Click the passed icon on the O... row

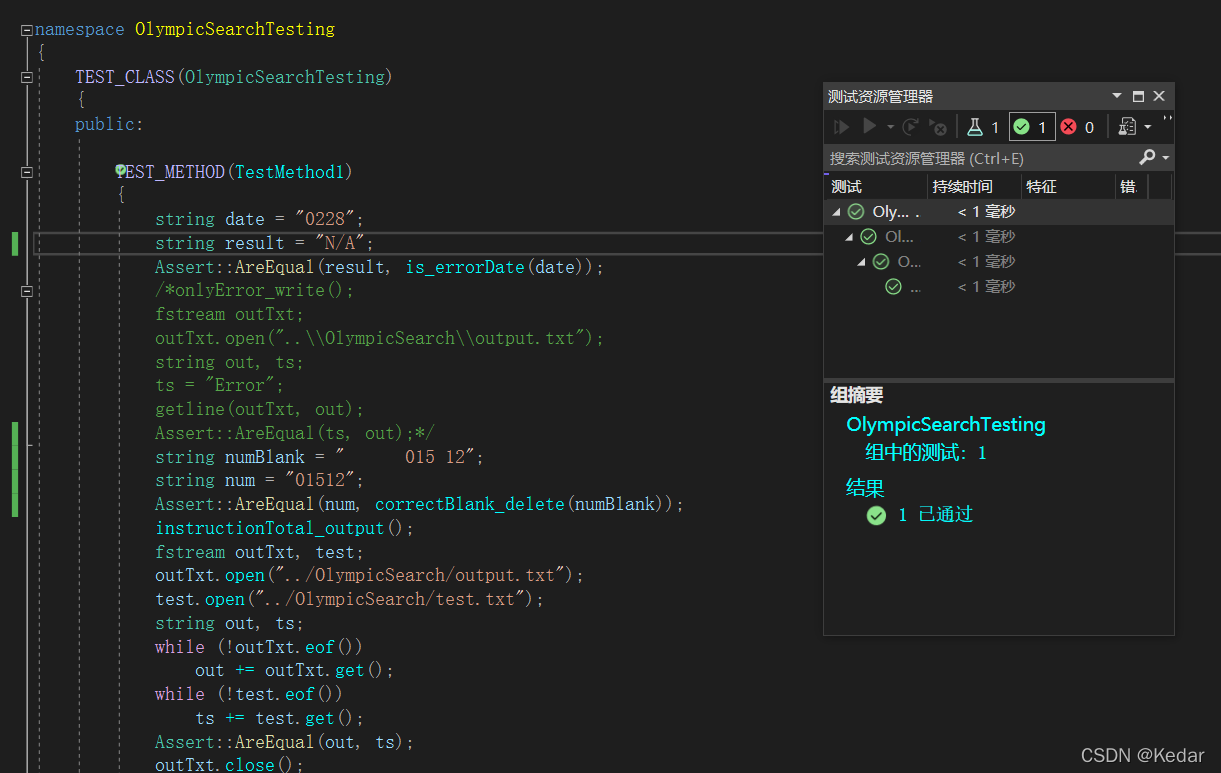(x=881, y=262)
